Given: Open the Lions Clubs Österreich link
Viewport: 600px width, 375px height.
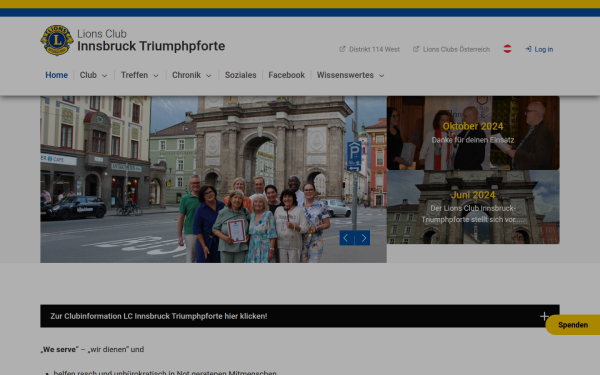Looking at the screenshot, I should [x=456, y=49].
